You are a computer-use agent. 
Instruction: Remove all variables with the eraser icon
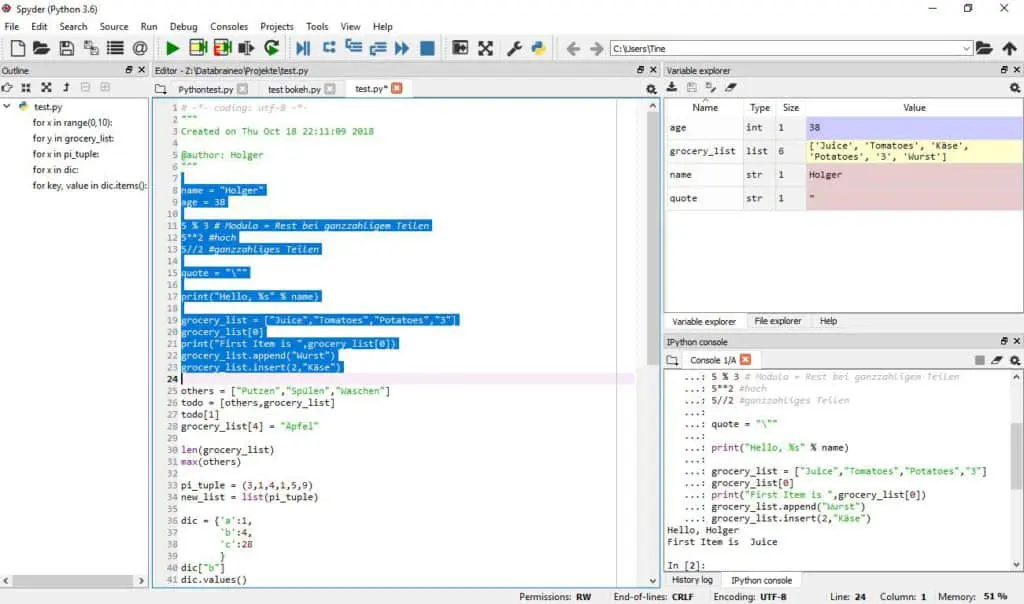(x=731, y=87)
